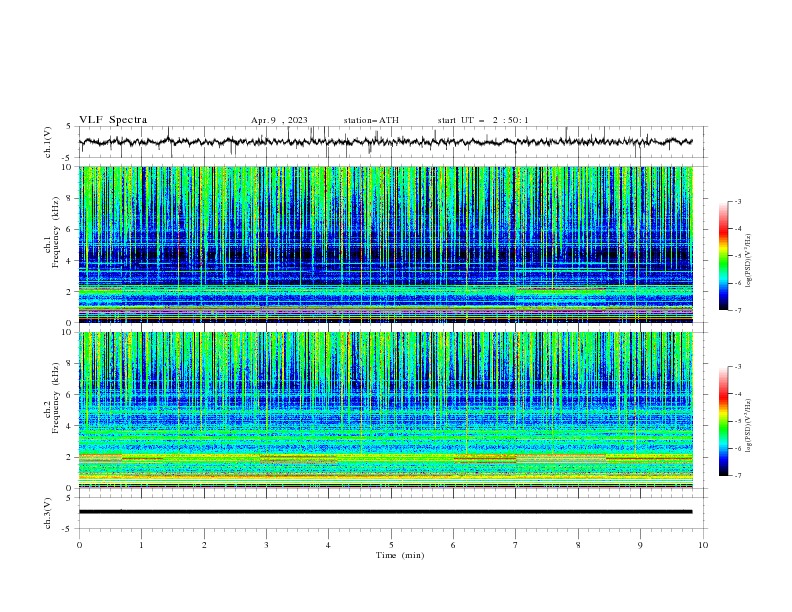Click the "8" kHz tick on ch.1 frequency axis
The image size is (792, 612).
pos(70,198)
